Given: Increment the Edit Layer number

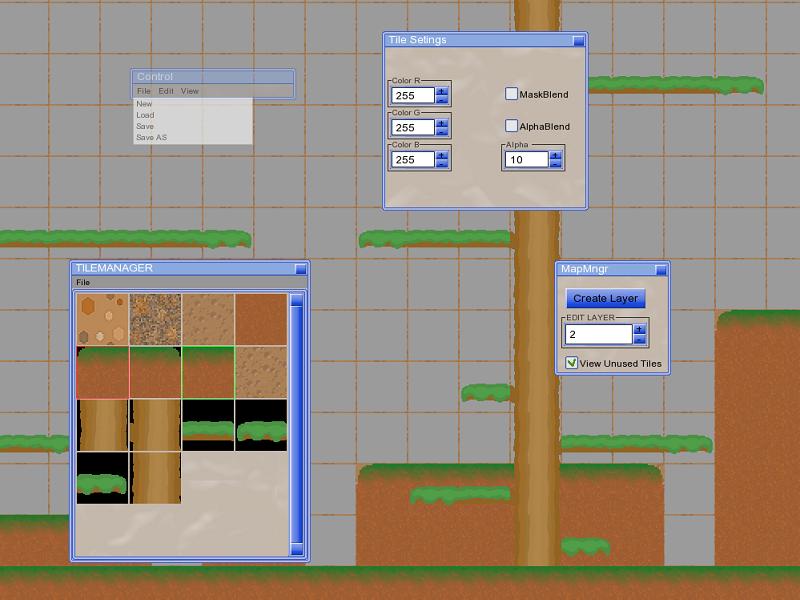Looking at the screenshot, I should (x=640, y=329).
